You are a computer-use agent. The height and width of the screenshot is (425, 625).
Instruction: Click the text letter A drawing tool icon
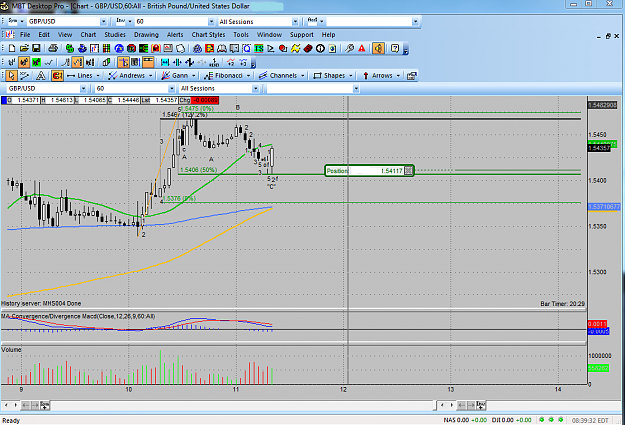click(x=41, y=75)
